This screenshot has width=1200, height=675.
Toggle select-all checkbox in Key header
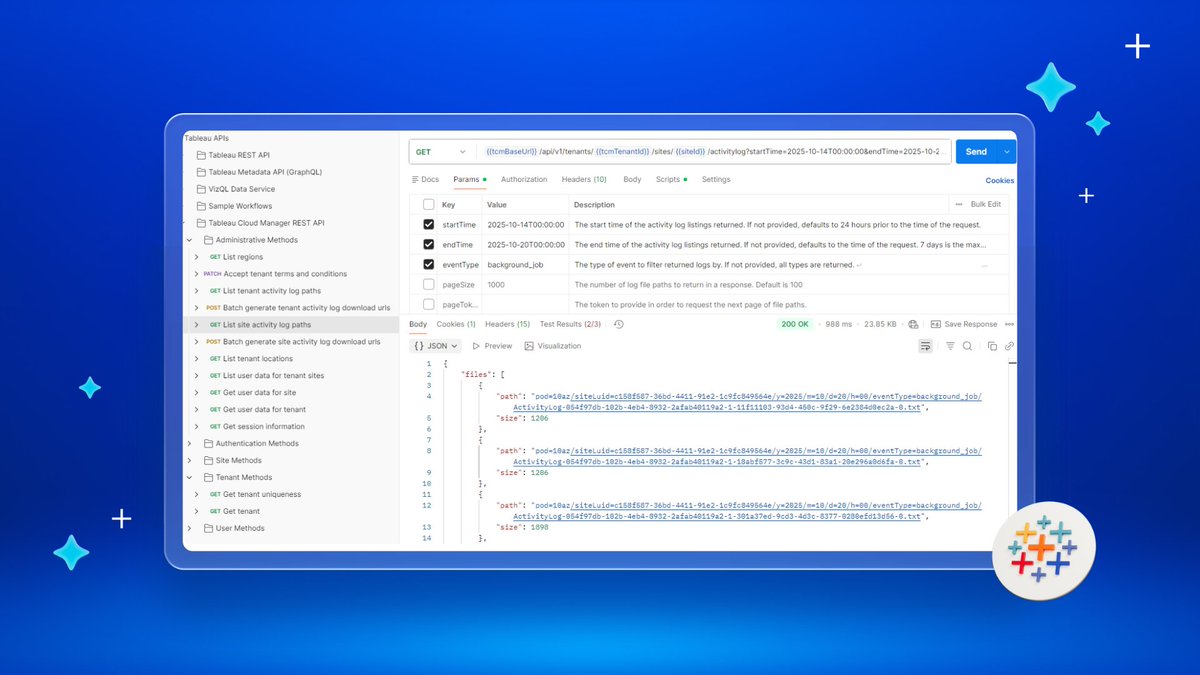pos(429,204)
